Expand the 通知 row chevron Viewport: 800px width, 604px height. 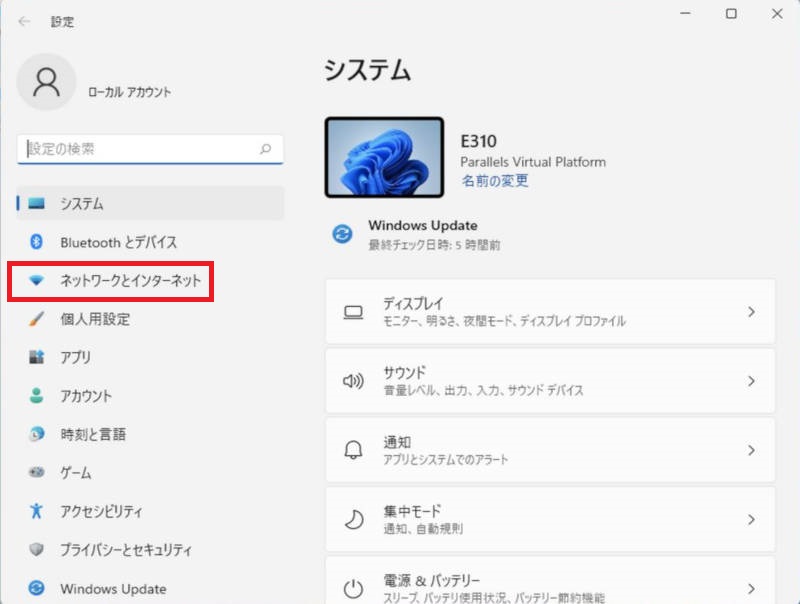point(751,450)
